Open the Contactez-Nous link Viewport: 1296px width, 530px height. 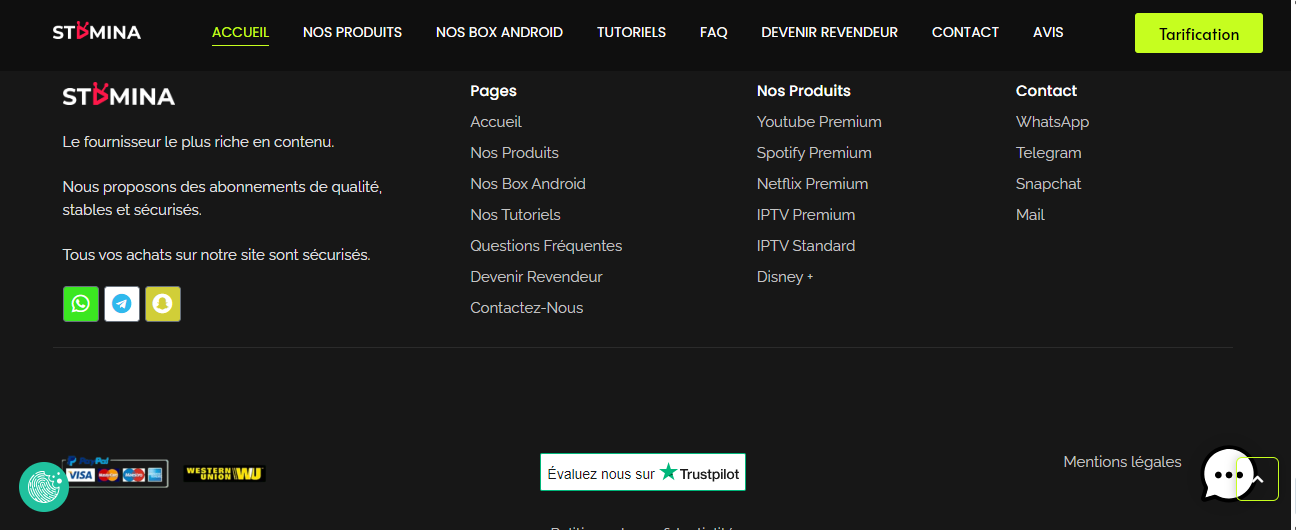(526, 308)
